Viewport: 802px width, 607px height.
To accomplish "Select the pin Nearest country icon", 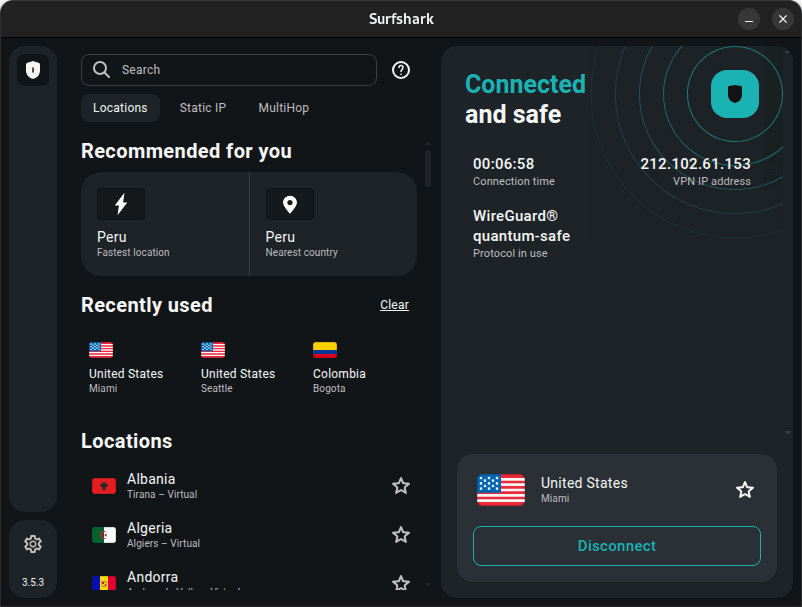I will tap(289, 204).
